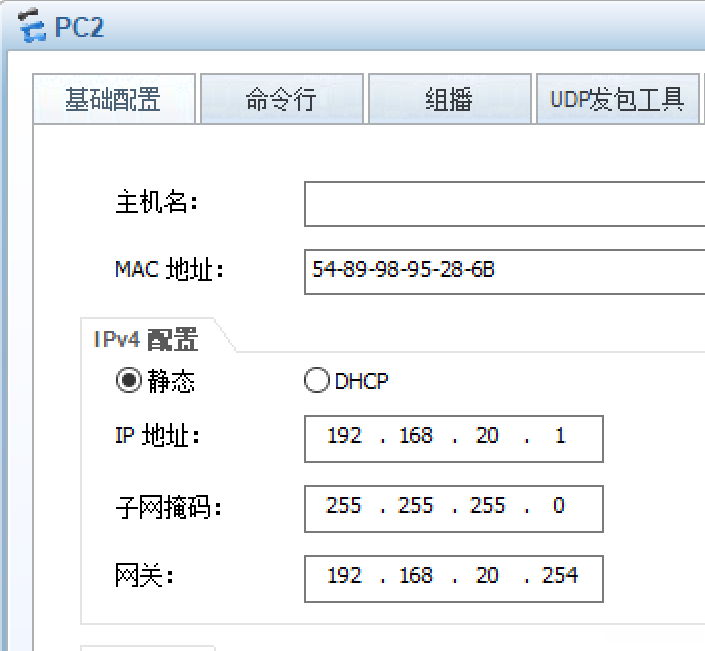Click the 主机名: label
The image size is (705, 651).
click(x=156, y=202)
